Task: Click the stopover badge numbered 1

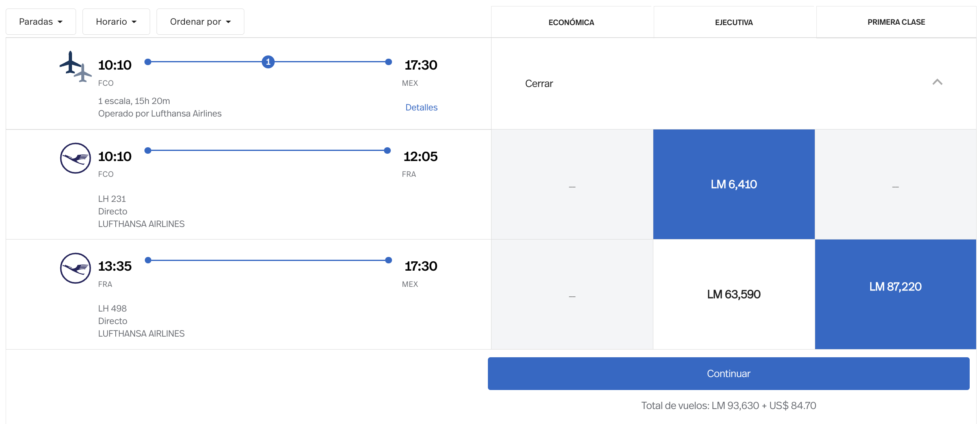Action: pyautogui.click(x=268, y=62)
